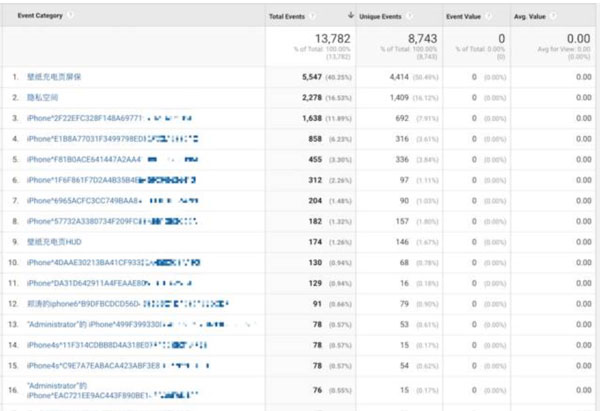Viewport: 600px width, 411px height.
Task: Open the iPhone^2F22EFC328F148A69771 category link
Action: click(x=85, y=117)
